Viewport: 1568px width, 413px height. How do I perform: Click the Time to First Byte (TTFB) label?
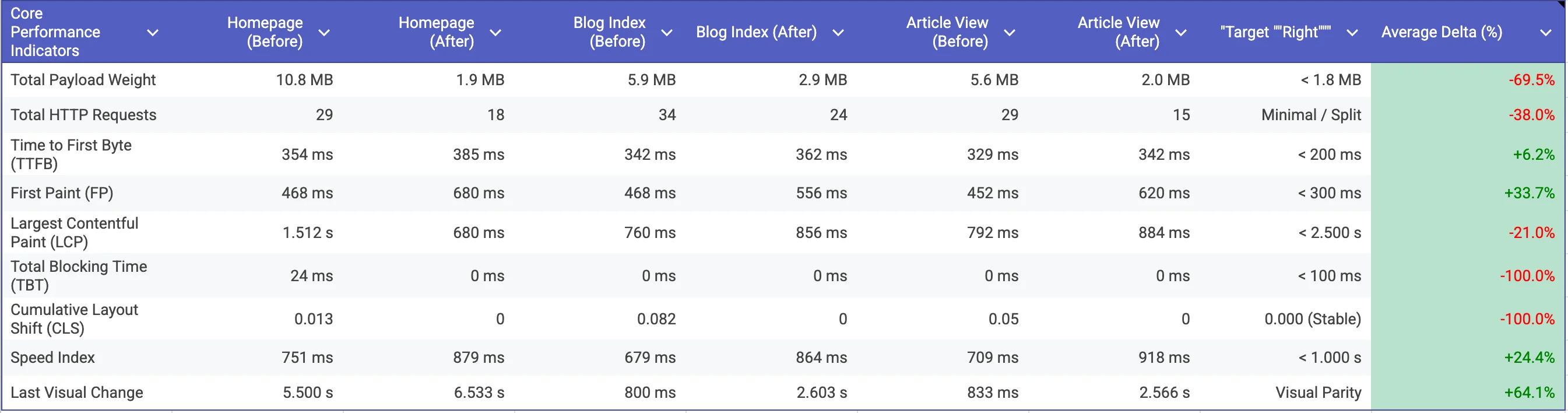(x=71, y=154)
